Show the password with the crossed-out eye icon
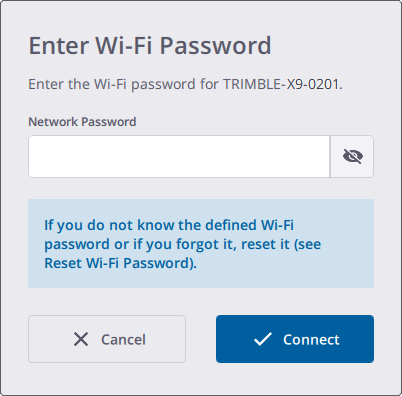 (x=353, y=156)
